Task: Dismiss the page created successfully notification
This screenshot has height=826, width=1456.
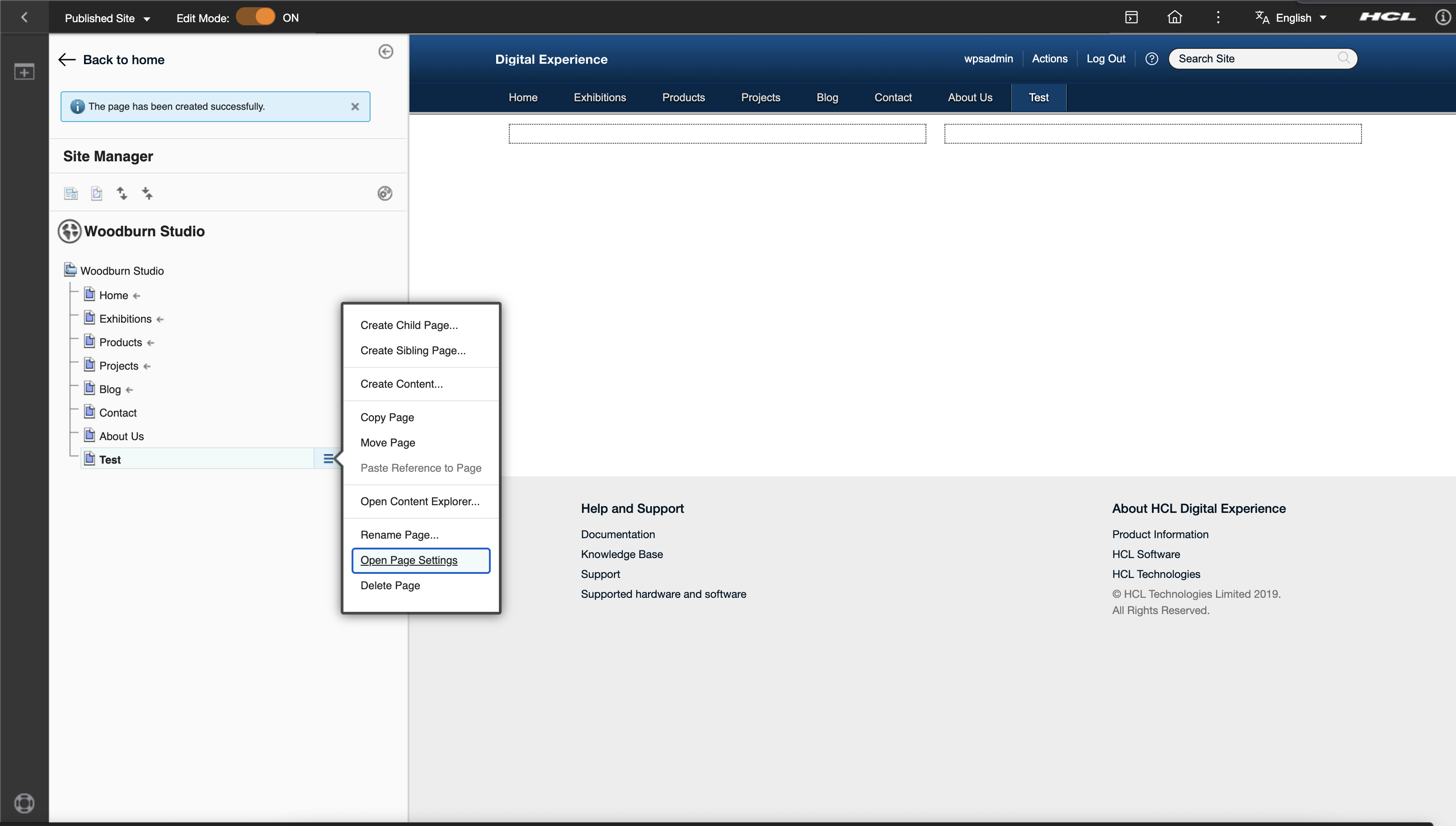Action: coord(355,106)
